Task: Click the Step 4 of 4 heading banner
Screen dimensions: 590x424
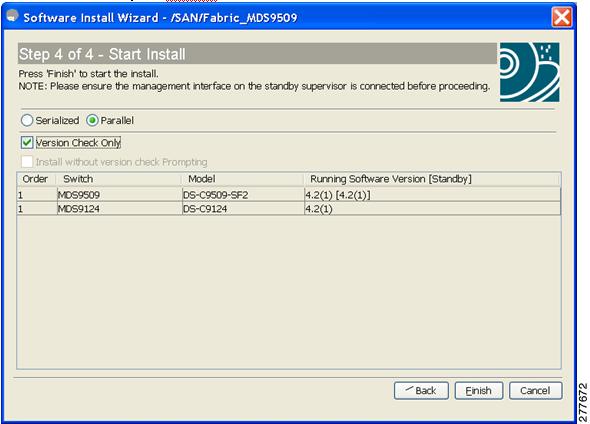Action: (257, 54)
